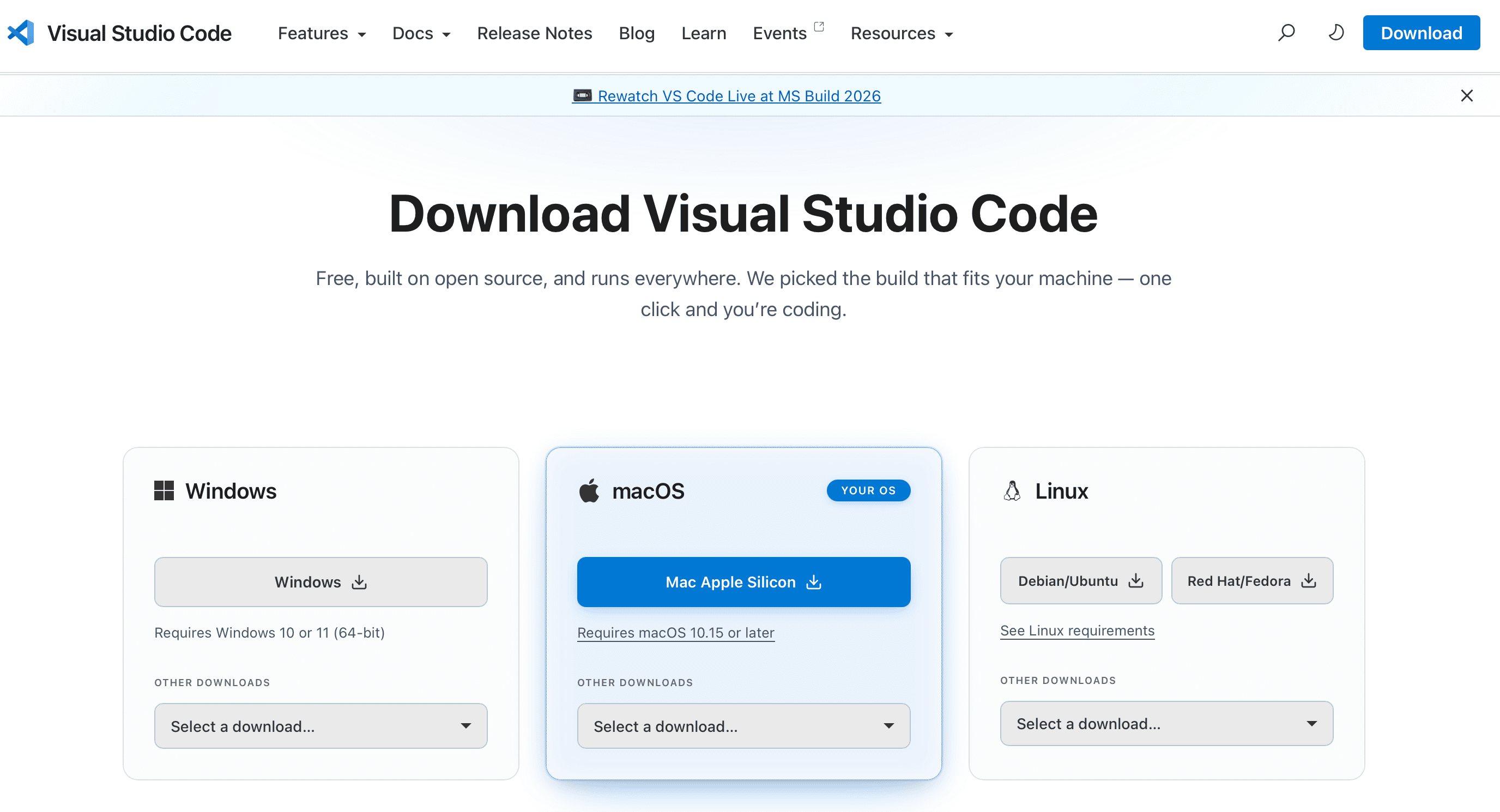Click the Apple logo icon
This screenshot has width=1500, height=812.
click(x=589, y=490)
